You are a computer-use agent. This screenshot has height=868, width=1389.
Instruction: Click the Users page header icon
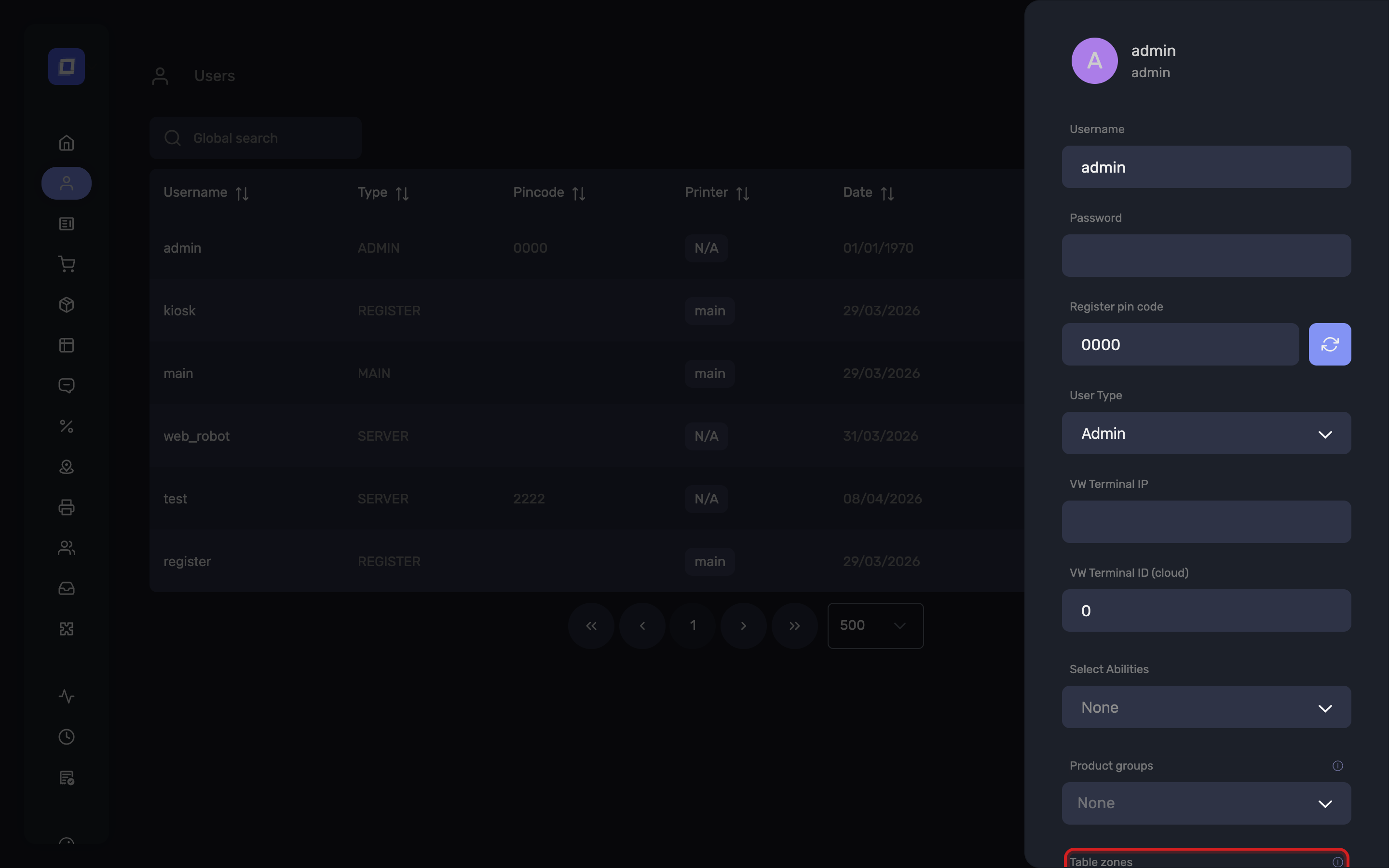pyautogui.click(x=160, y=76)
